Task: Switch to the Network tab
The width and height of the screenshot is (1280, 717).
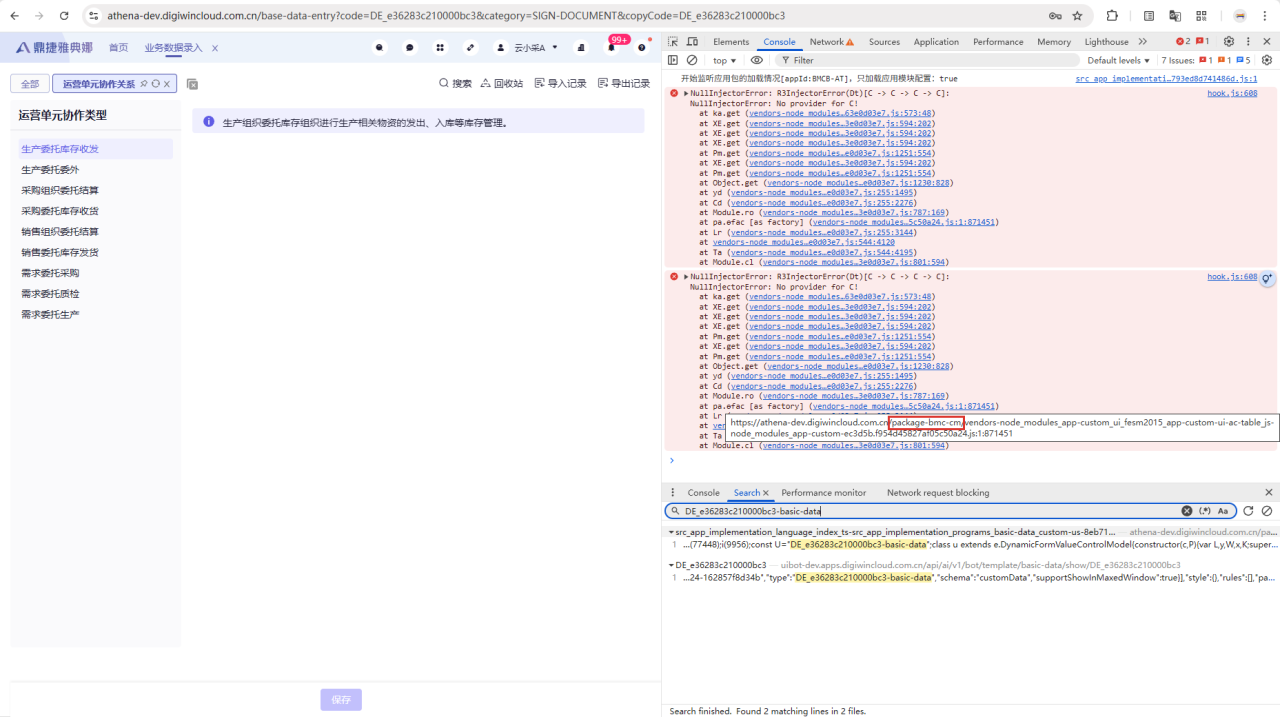Action: point(832,42)
